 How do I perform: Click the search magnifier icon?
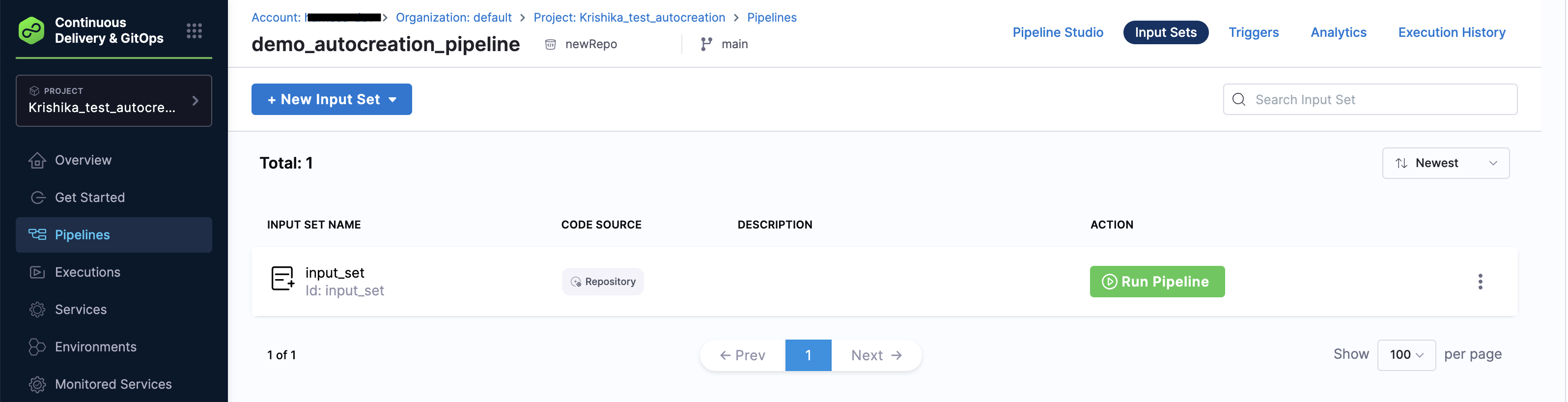click(x=1239, y=99)
